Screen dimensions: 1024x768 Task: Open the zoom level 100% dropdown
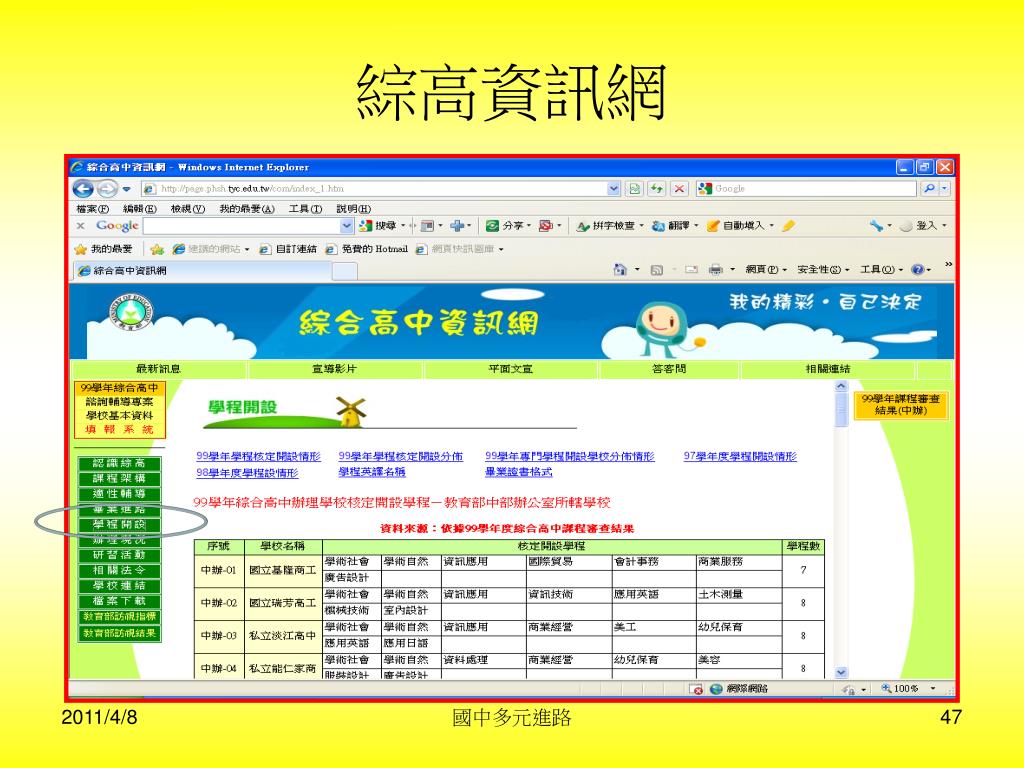pyautogui.click(x=934, y=689)
